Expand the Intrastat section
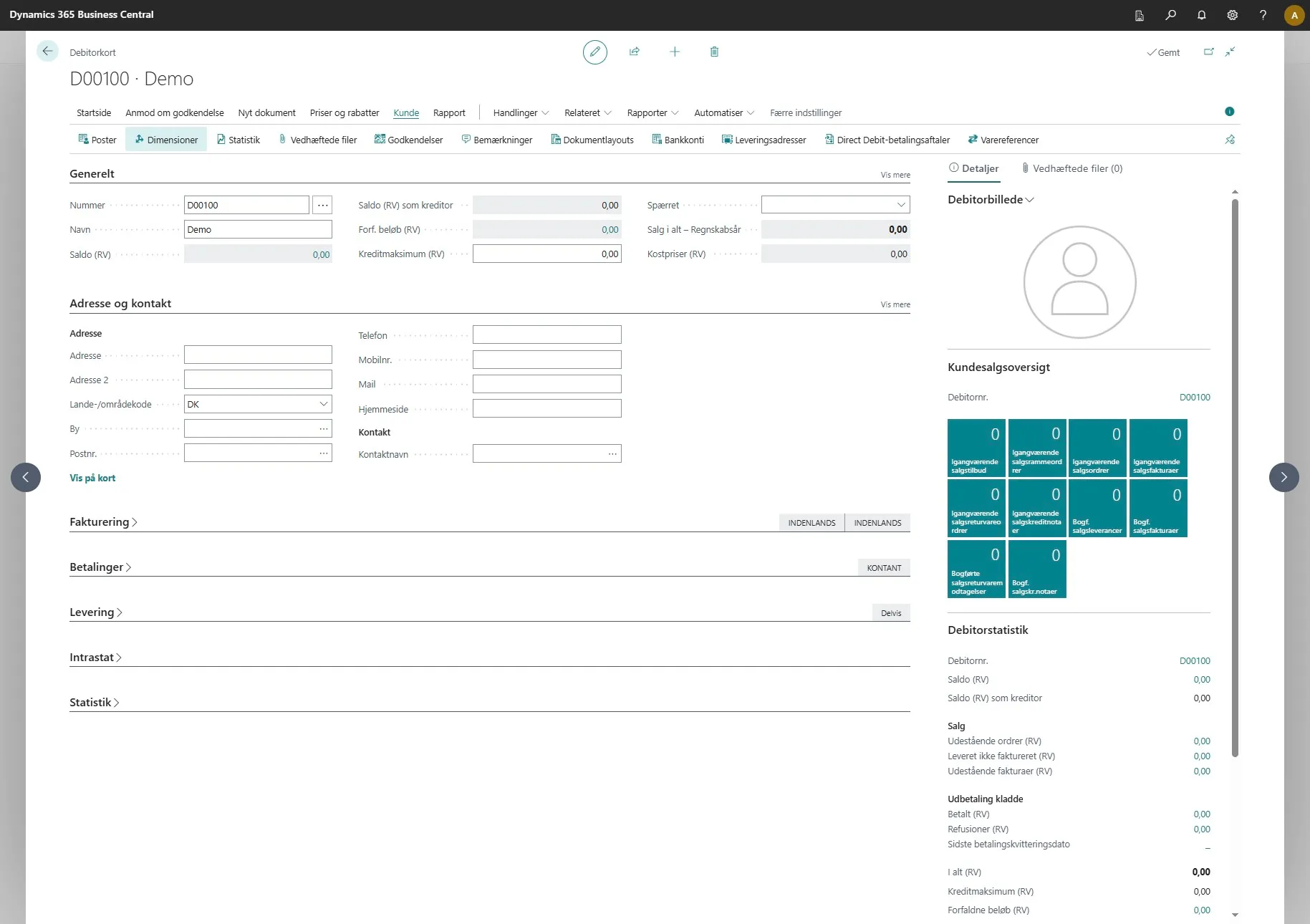The height and width of the screenshot is (924, 1310). (x=95, y=657)
